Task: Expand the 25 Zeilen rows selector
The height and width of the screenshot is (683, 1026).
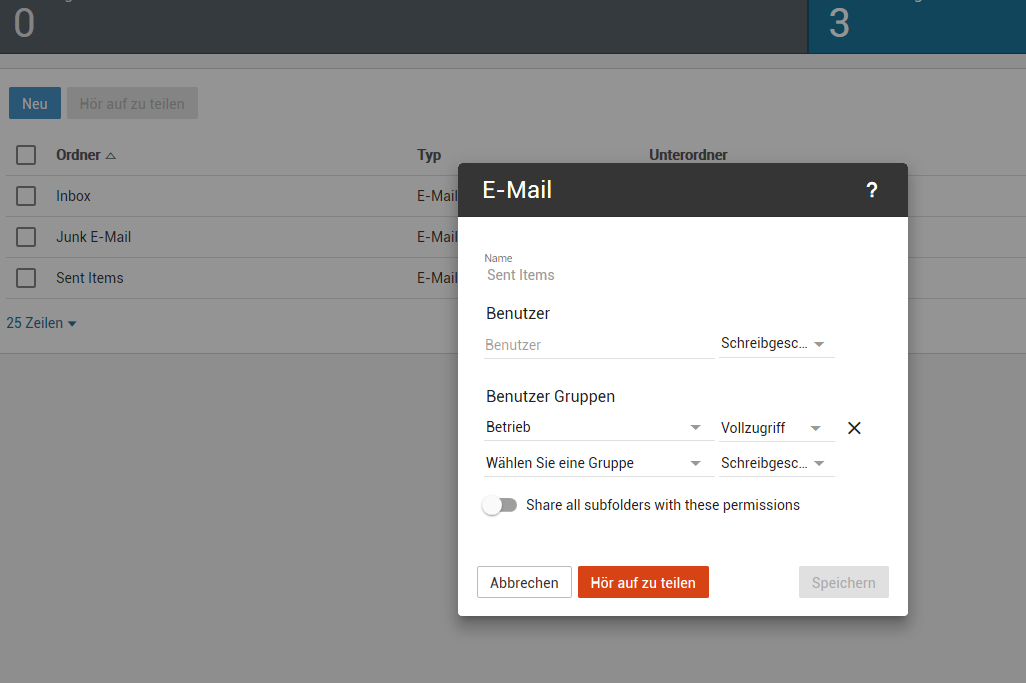Action: 42,323
